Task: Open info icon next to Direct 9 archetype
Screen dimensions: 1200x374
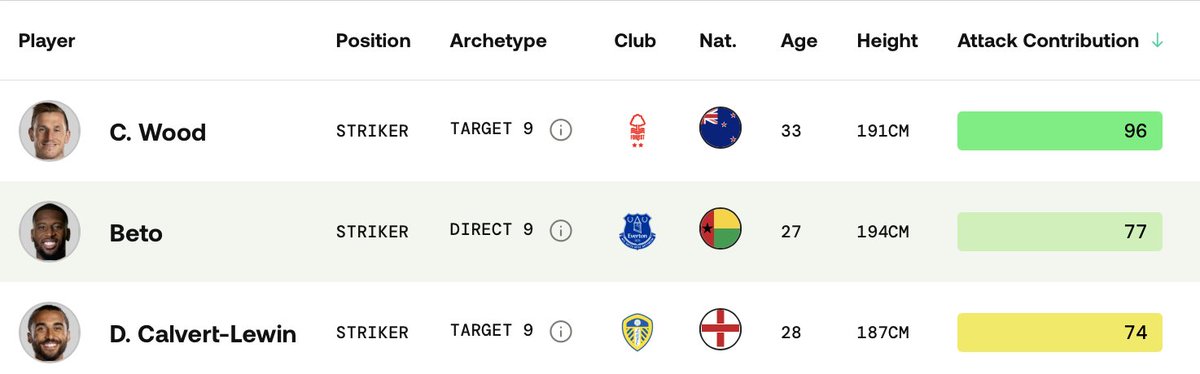Action: click(x=561, y=231)
